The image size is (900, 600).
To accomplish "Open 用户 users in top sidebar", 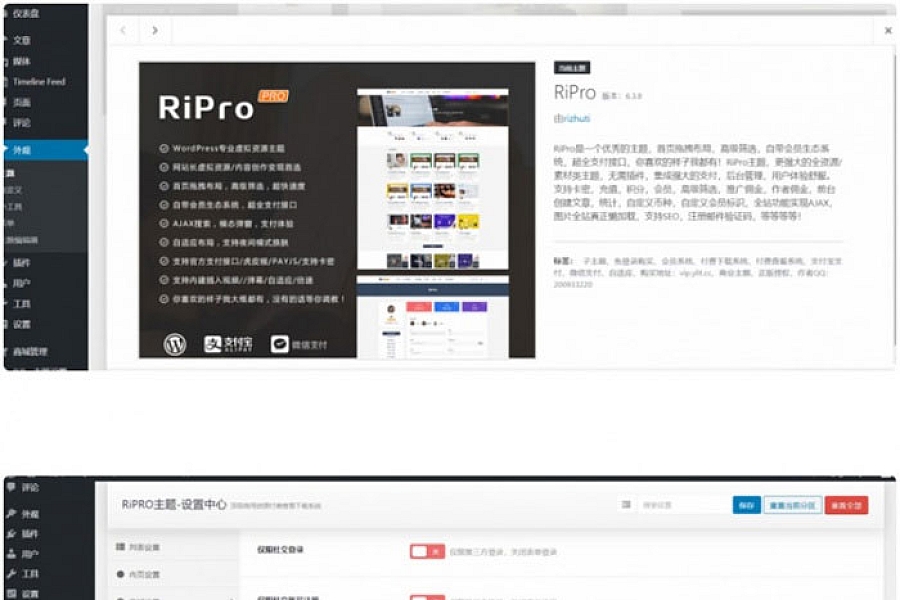I will [x=22, y=284].
